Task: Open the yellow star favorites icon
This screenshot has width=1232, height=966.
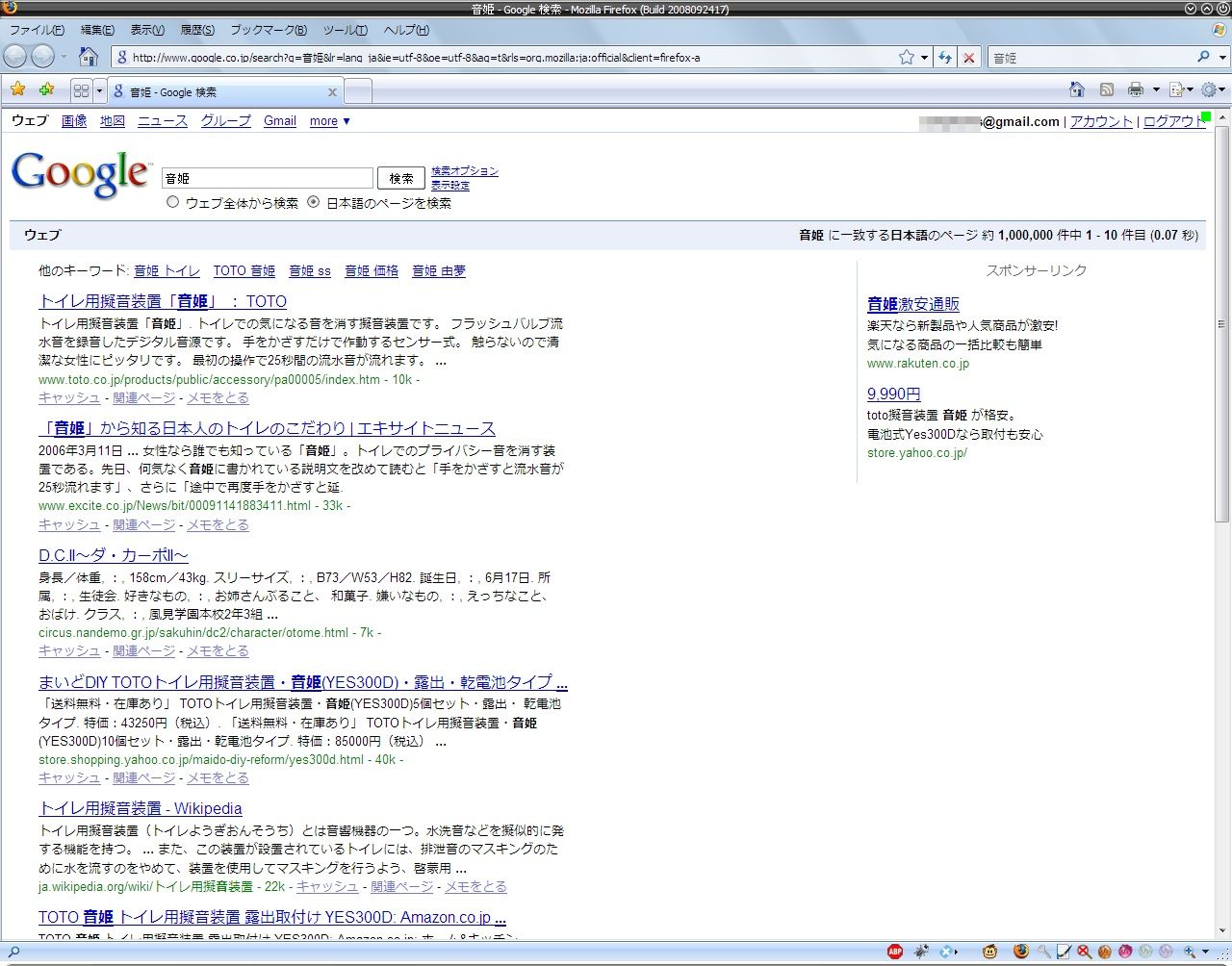Action: pos(18,90)
